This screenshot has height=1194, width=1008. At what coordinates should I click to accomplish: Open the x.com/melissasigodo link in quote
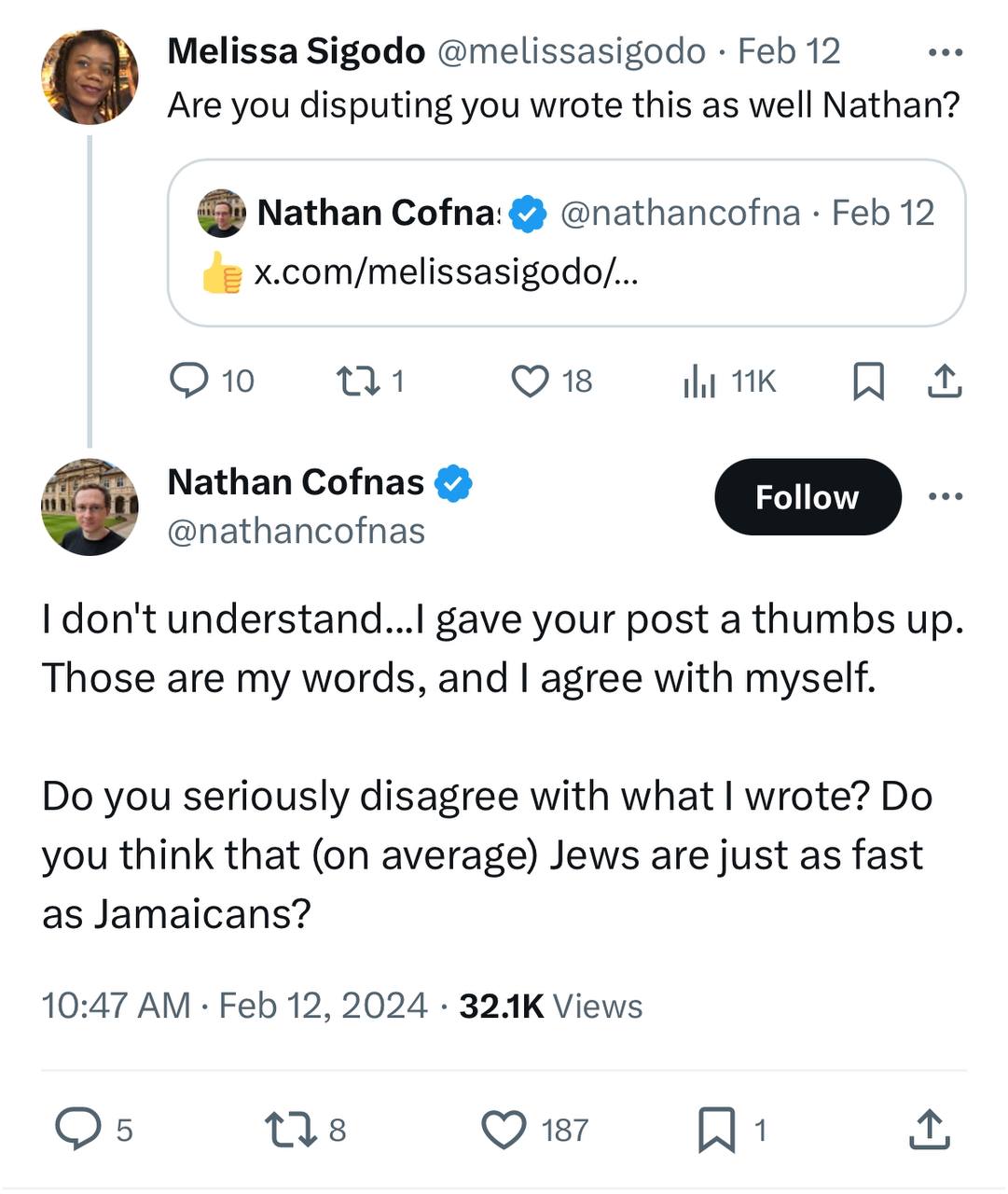point(446,271)
